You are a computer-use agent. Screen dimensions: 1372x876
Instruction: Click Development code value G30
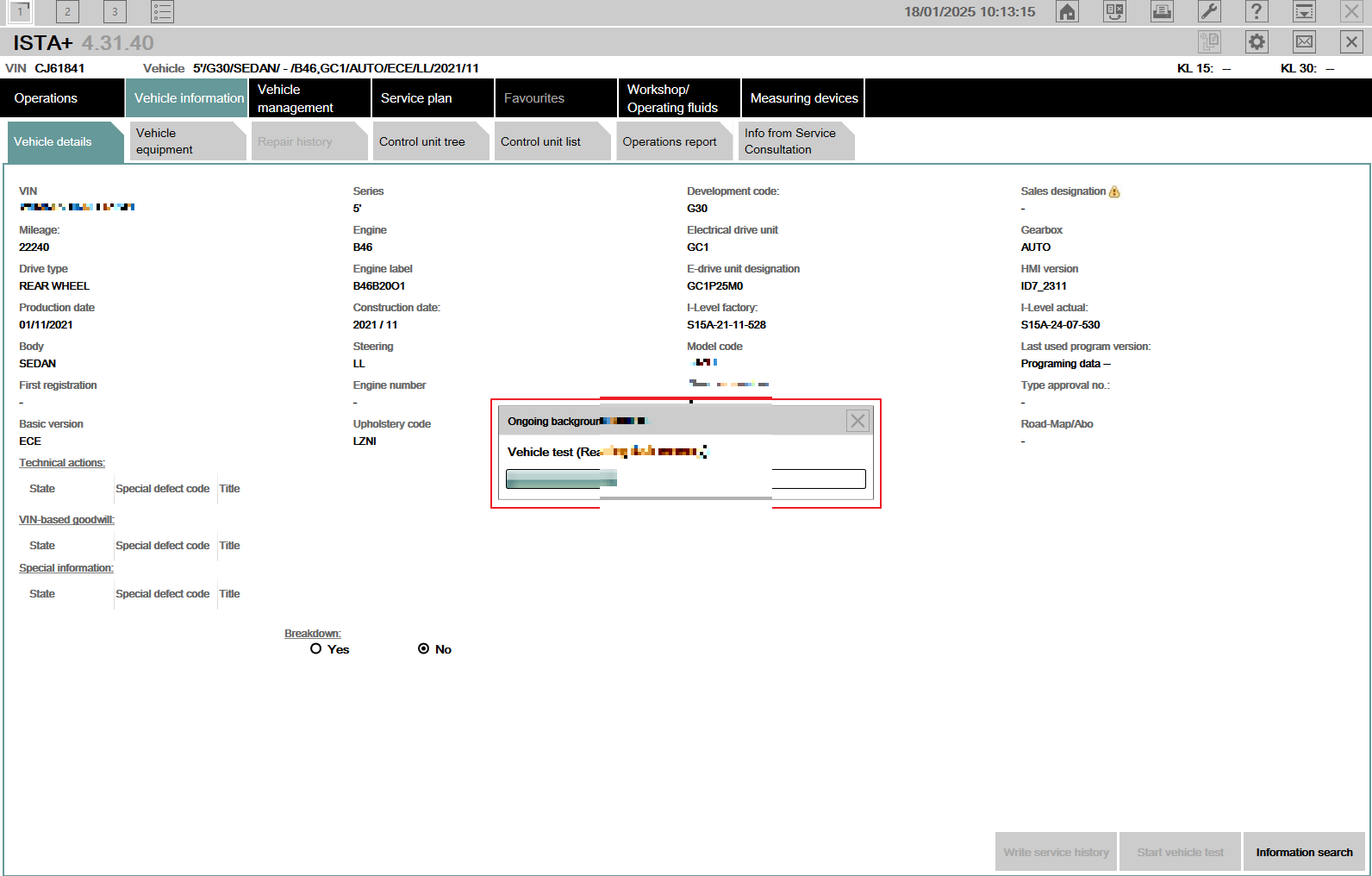(697, 209)
